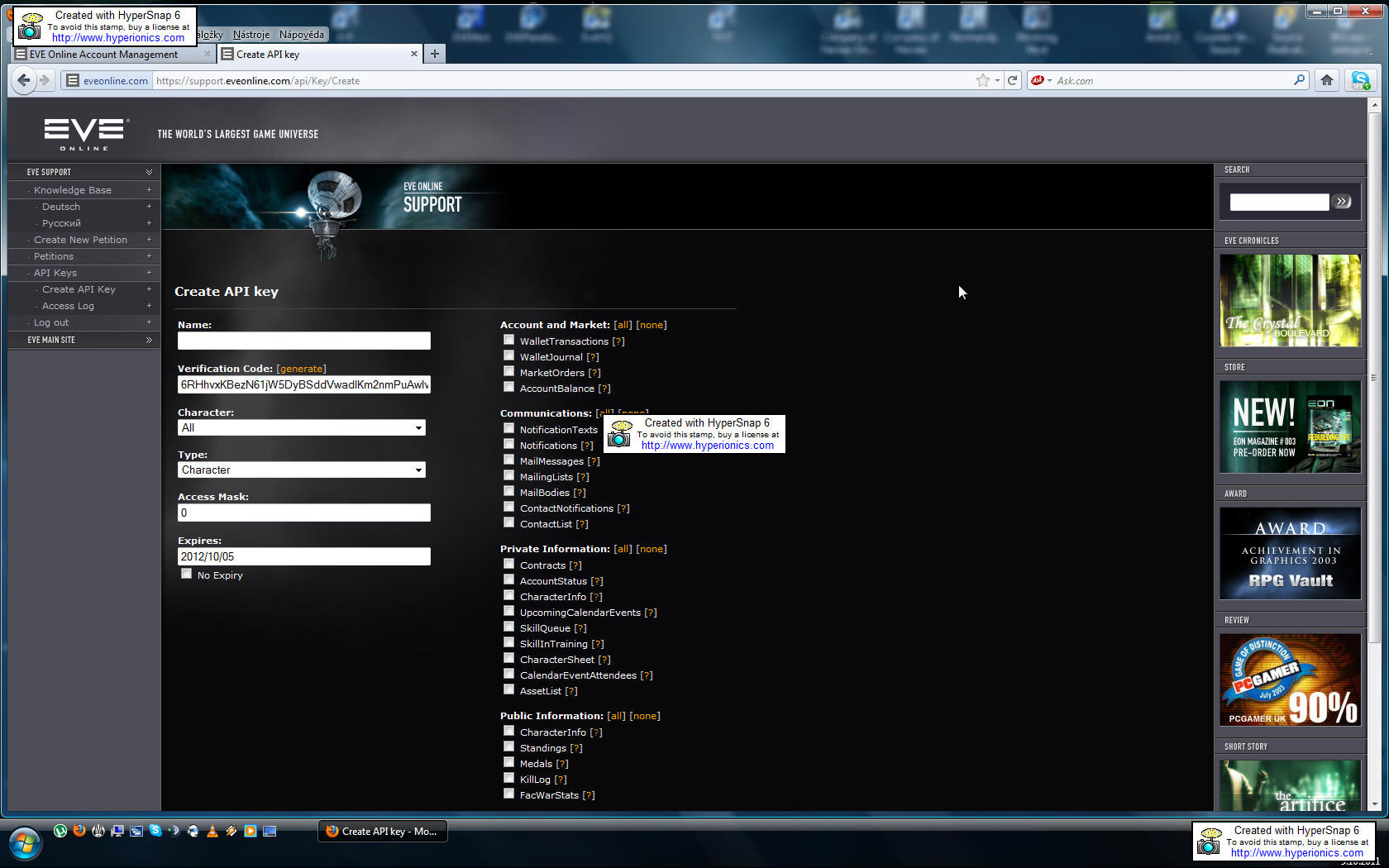Launch VLC media player from quick launch
Image resolution: width=1389 pixels, height=868 pixels.
coord(212,831)
